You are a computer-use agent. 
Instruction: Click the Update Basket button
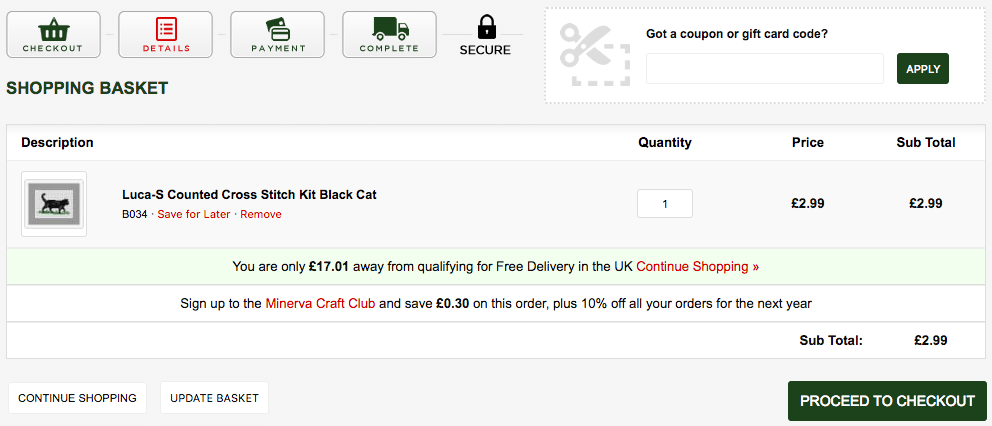click(214, 398)
